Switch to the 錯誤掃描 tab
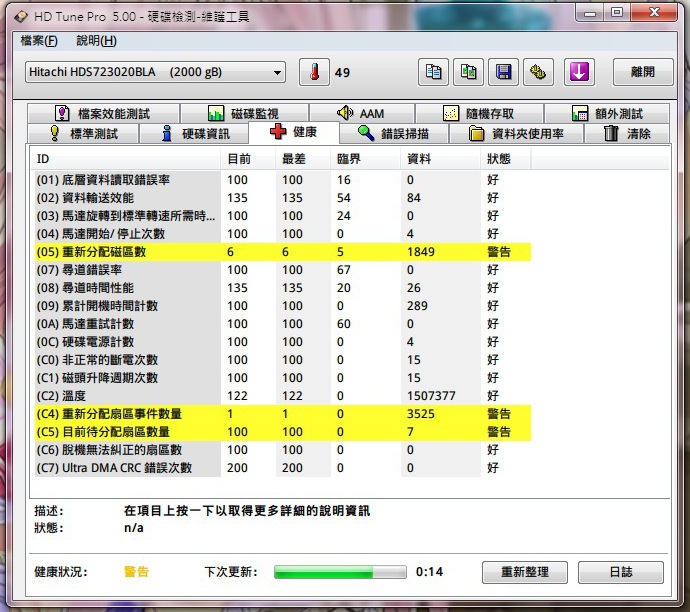 click(394, 133)
